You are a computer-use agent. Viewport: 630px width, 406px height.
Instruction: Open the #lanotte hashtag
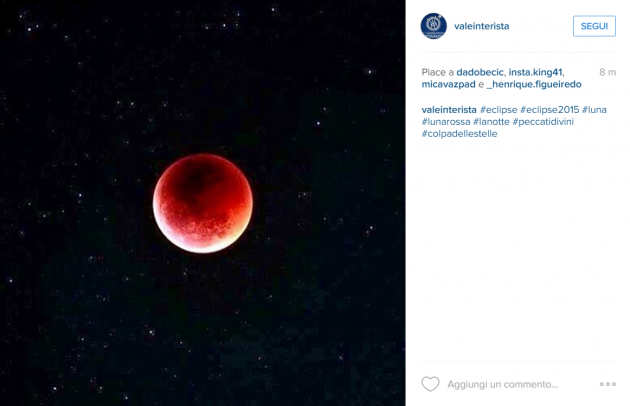[x=491, y=122]
